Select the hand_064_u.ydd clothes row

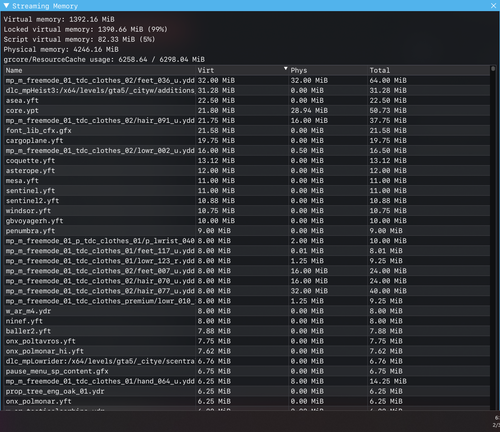coord(247,381)
